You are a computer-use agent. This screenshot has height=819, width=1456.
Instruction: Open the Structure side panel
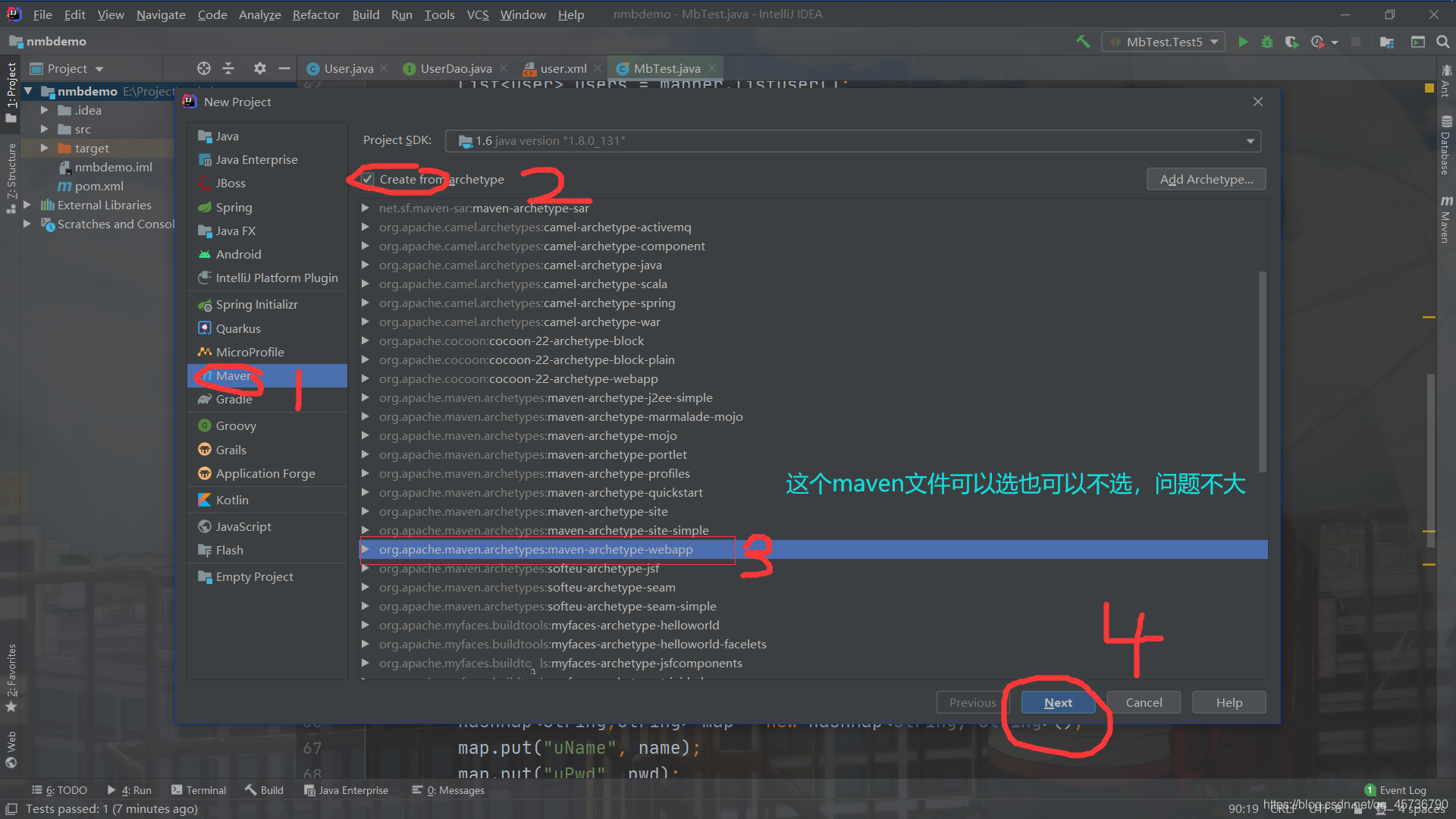[x=11, y=177]
